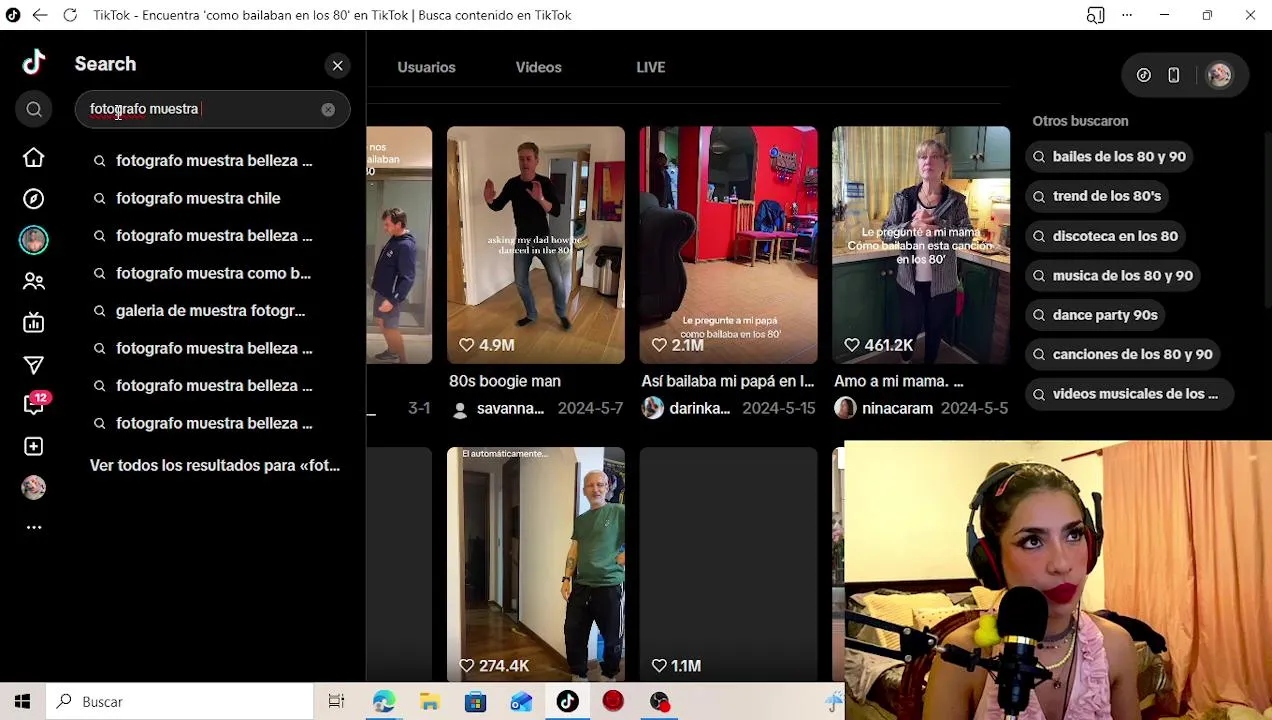1272x720 pixels.
Task: Reload the page with refresh icon
Action: click(70, 15)
